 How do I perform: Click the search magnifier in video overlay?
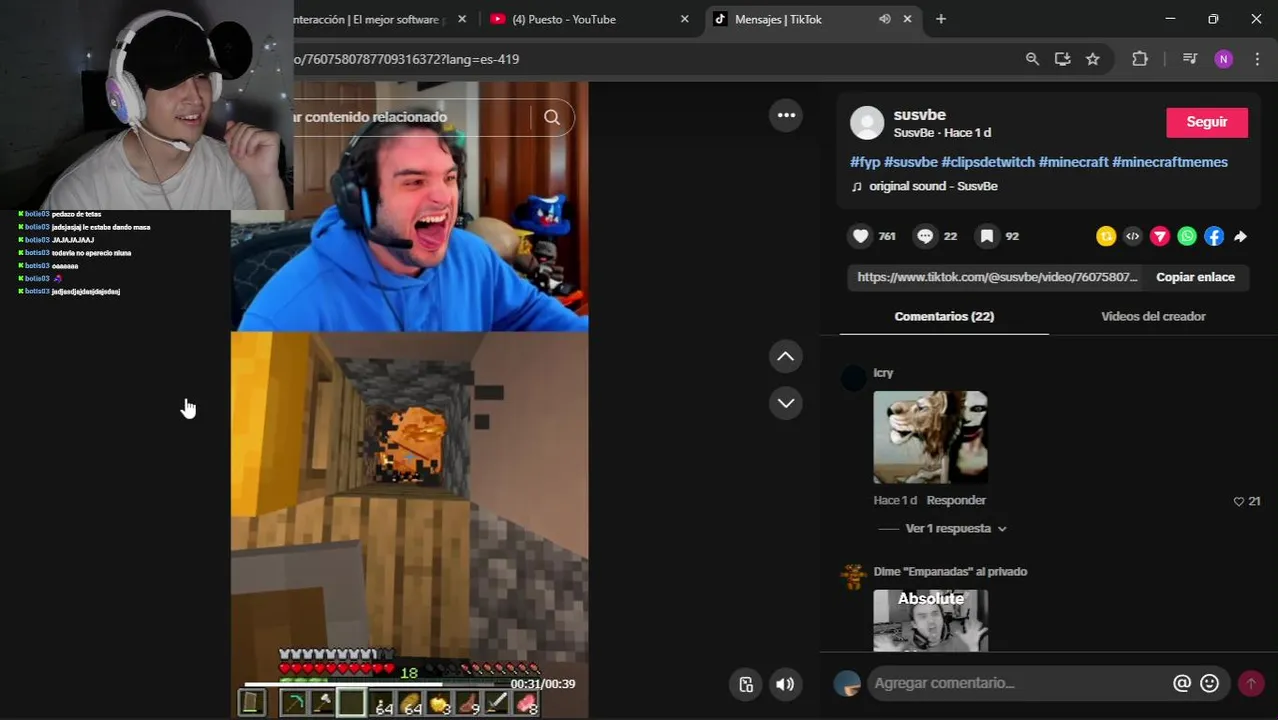pos(552,117)
